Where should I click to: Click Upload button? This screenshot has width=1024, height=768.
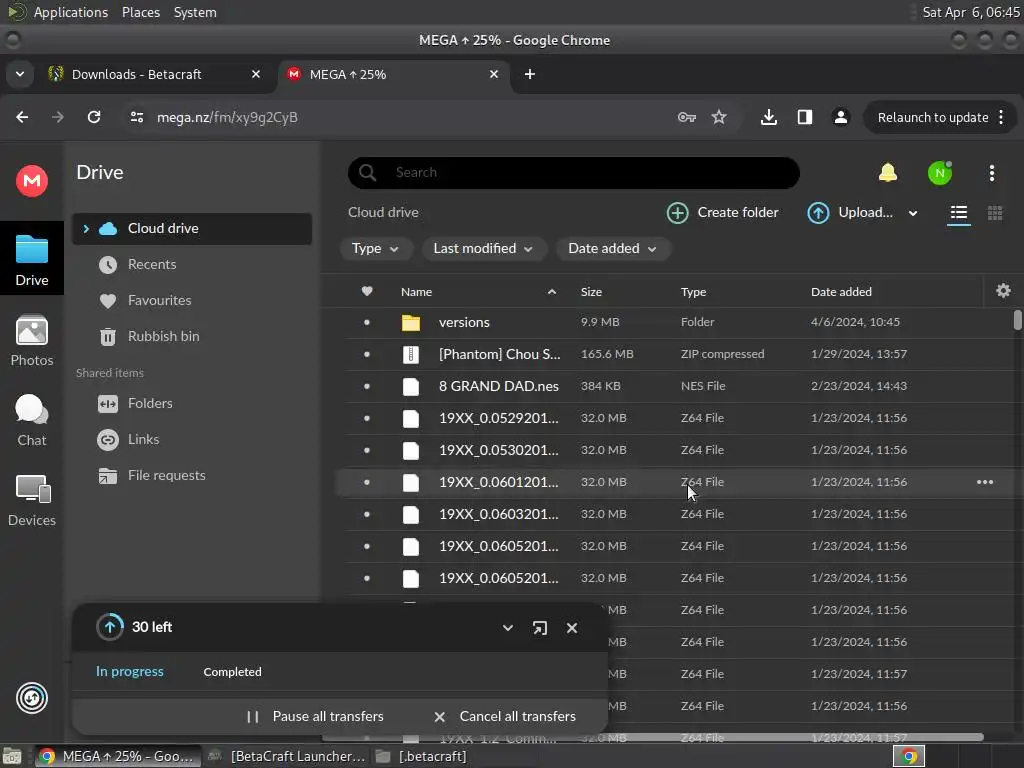pyautogui.click(x=850, y=213)
